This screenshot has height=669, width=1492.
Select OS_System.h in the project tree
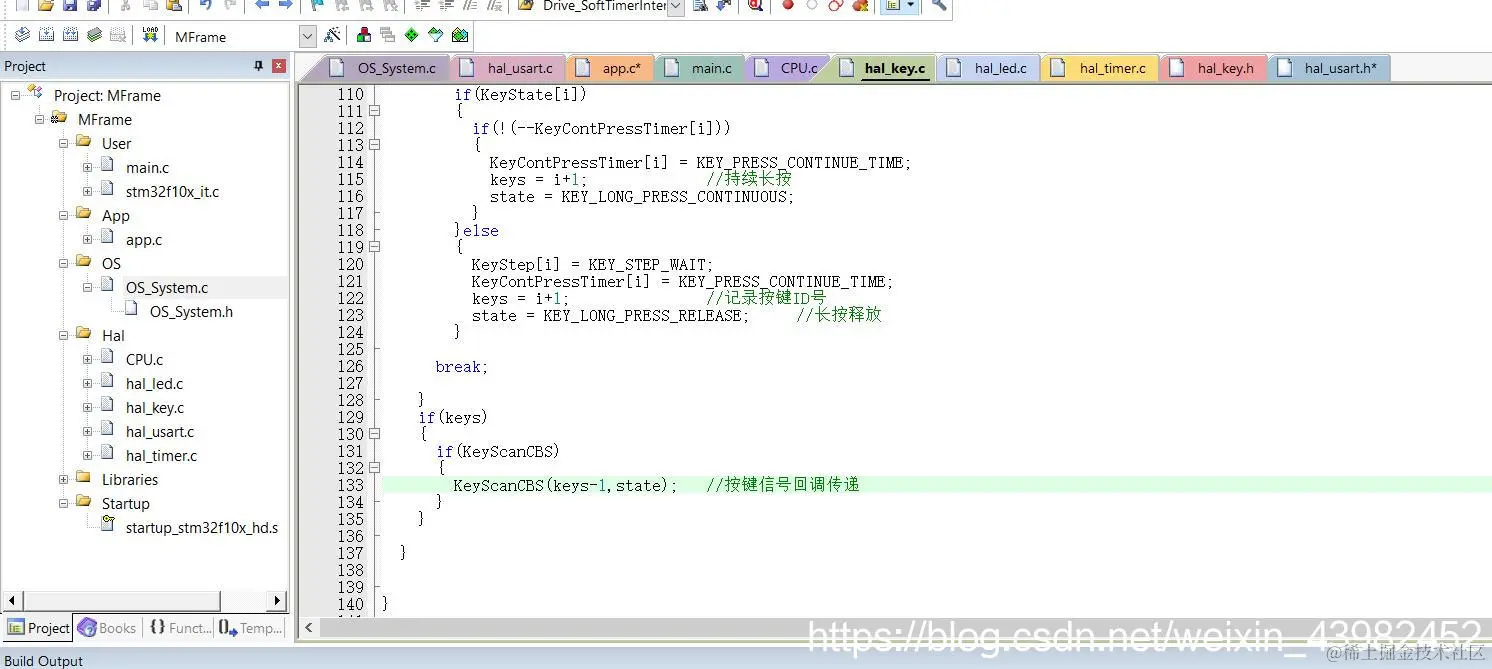click(x=191, y=311)
